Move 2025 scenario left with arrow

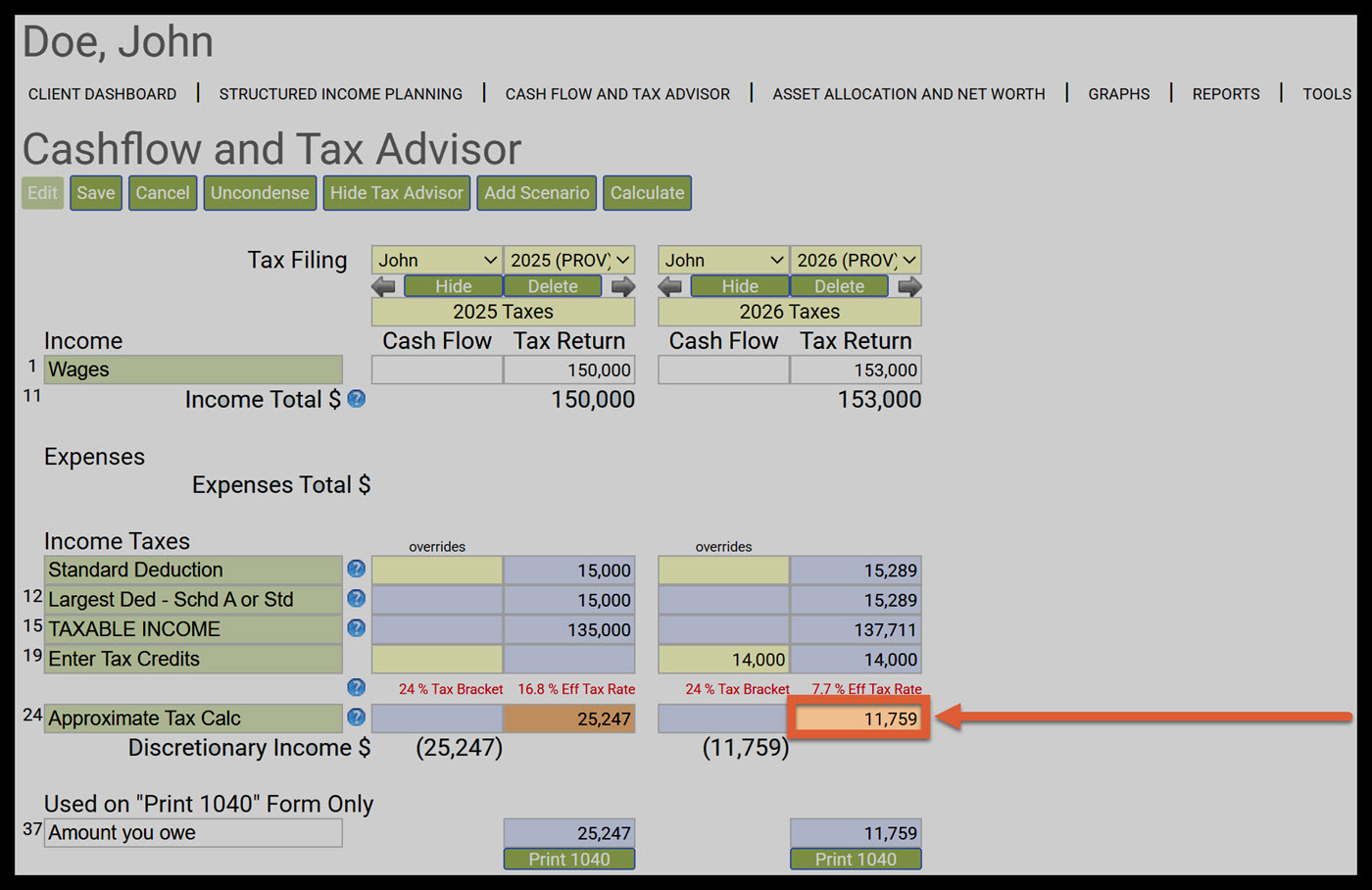pyautogui.click(x=384, y=286)
